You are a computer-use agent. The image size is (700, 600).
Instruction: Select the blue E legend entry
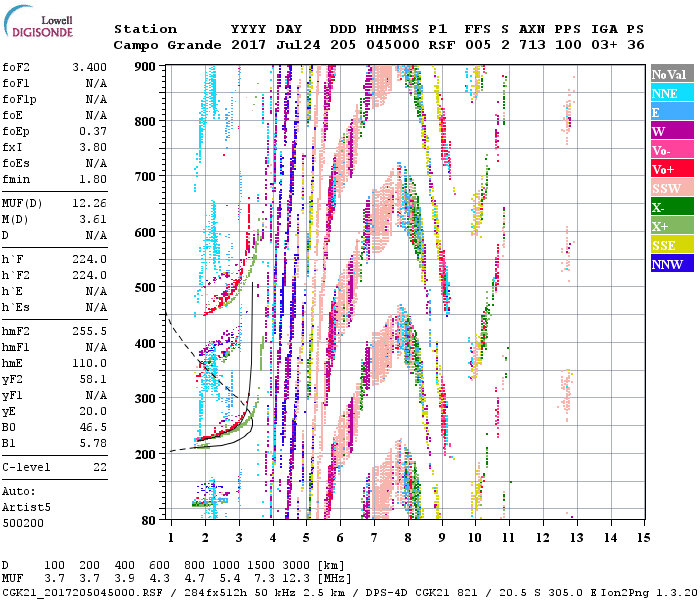pyautogui.click(x=672, y=112)
